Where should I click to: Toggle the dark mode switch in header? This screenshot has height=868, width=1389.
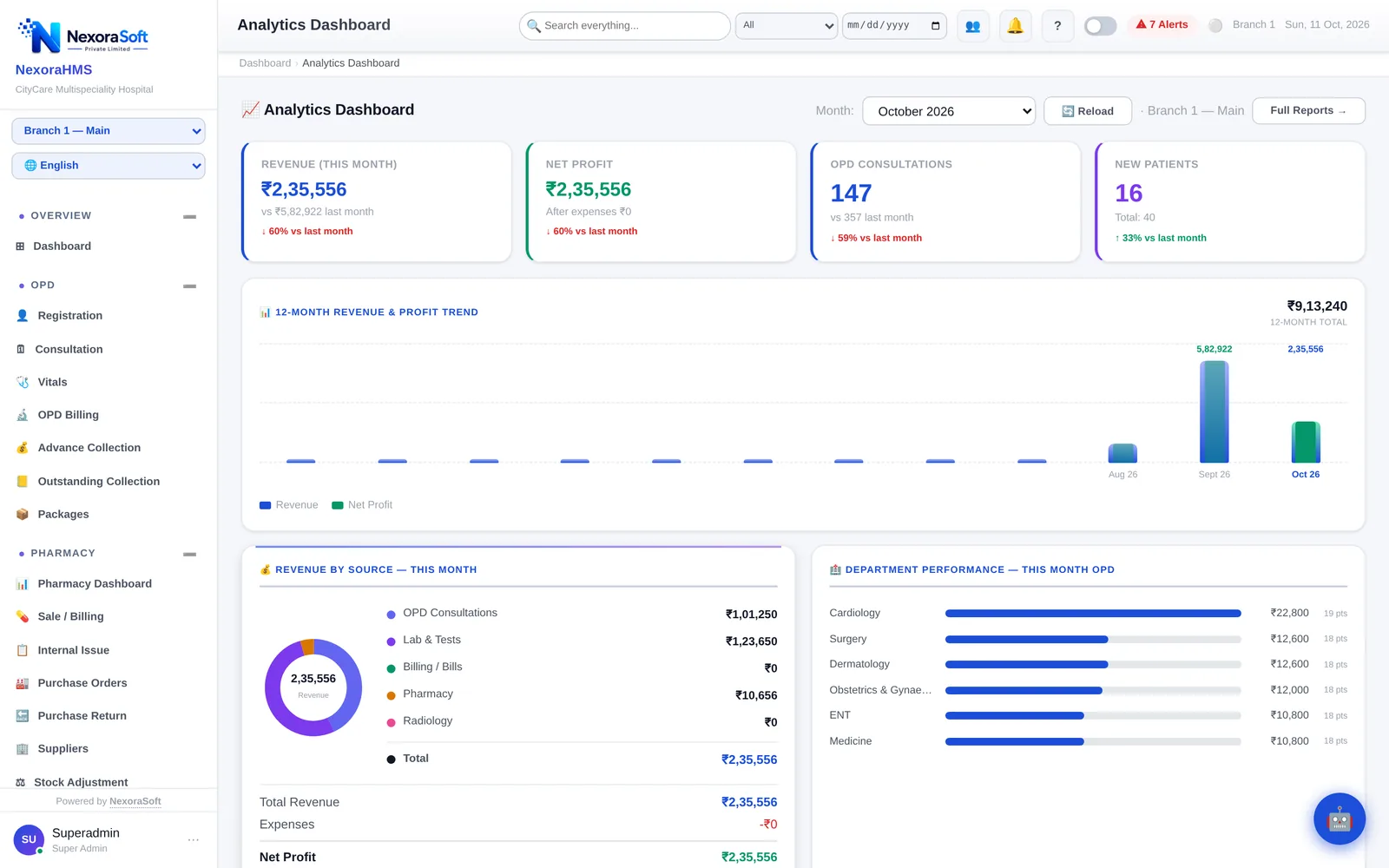tap(1100, 26)
